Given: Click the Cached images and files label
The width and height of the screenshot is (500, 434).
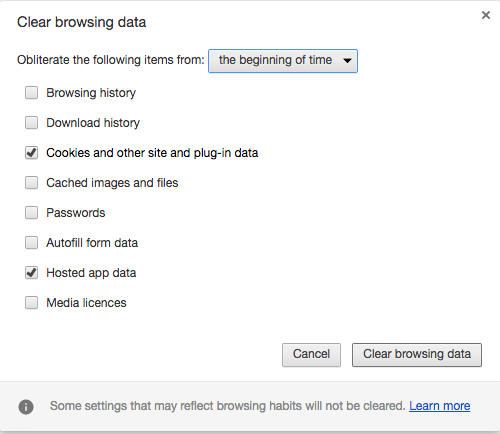Looking at the screenshot, I should tap(112, 183).
